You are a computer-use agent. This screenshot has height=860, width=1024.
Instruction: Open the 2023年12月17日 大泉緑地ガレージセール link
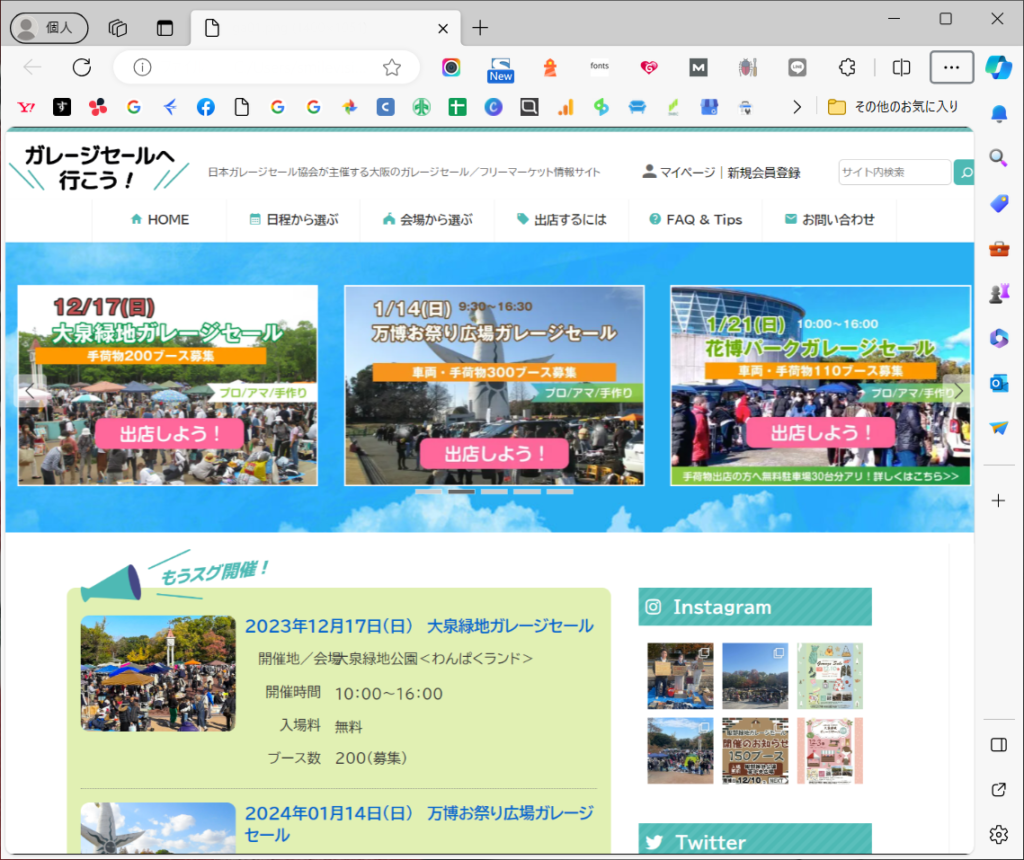point(419,626)
